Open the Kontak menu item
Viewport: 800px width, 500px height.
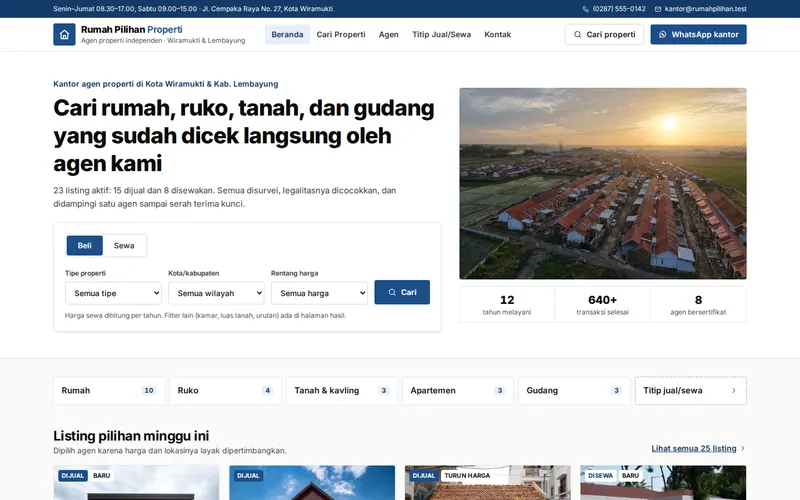coord(497,35)
